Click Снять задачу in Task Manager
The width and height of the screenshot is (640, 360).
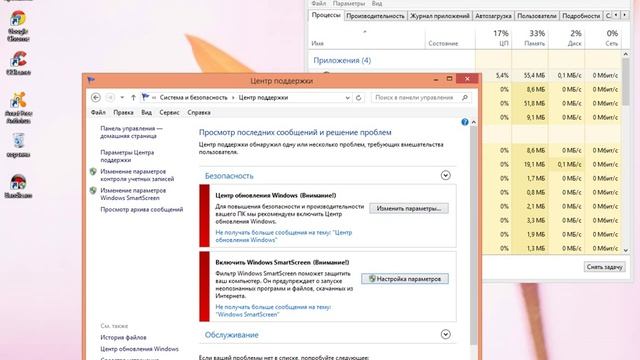click(x=604, y=267)
